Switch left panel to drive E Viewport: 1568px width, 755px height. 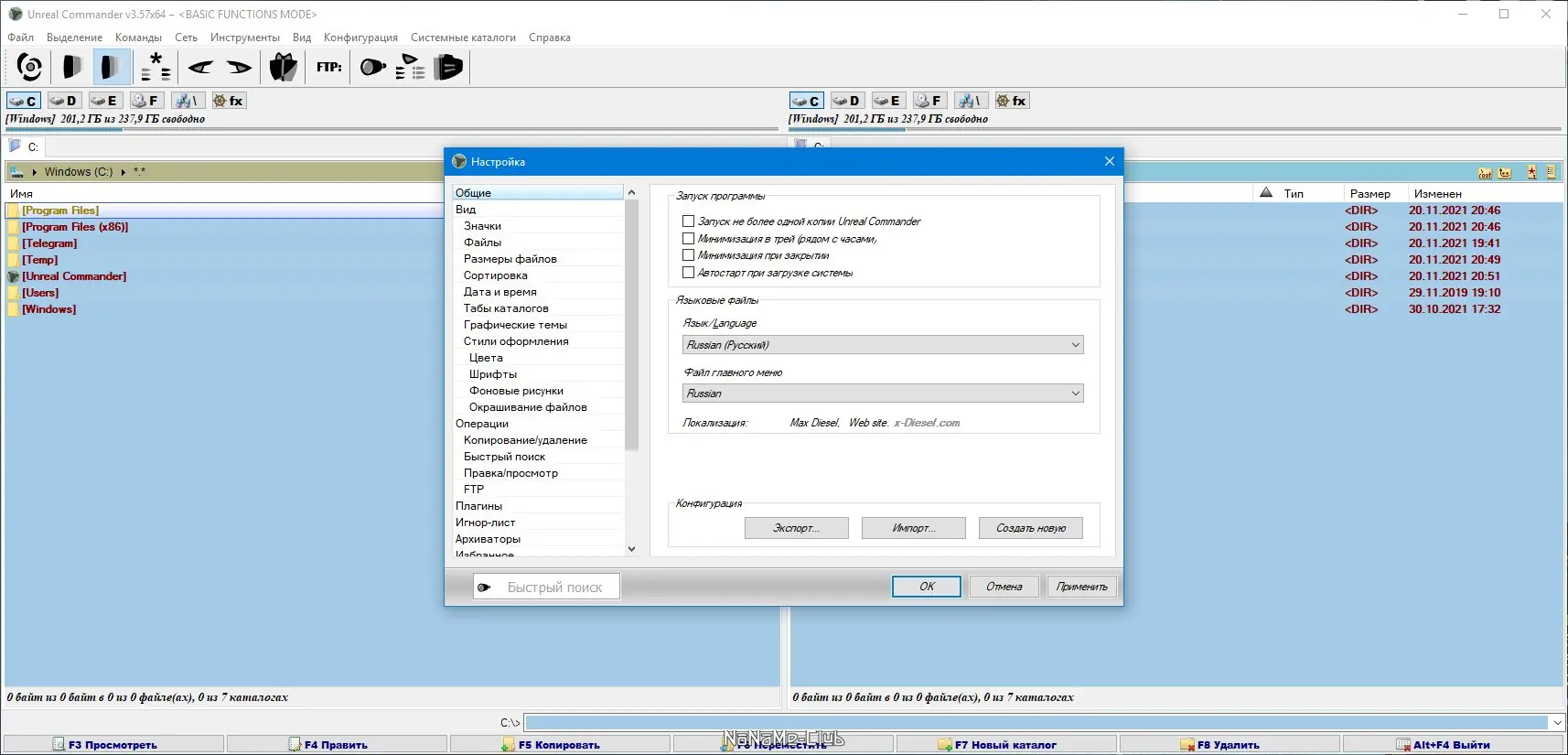point(104,101)
